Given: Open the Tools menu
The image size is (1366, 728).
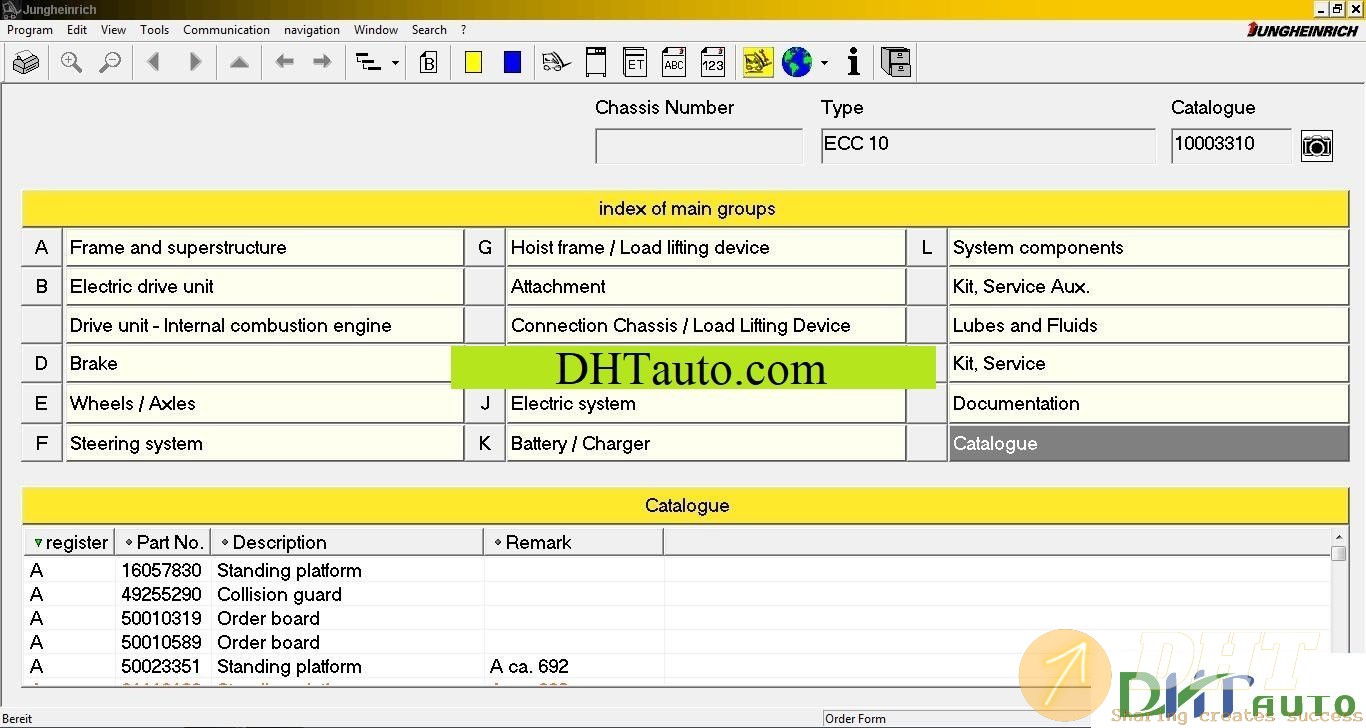Looking at the screenshot, I should [x=155, y=30].
